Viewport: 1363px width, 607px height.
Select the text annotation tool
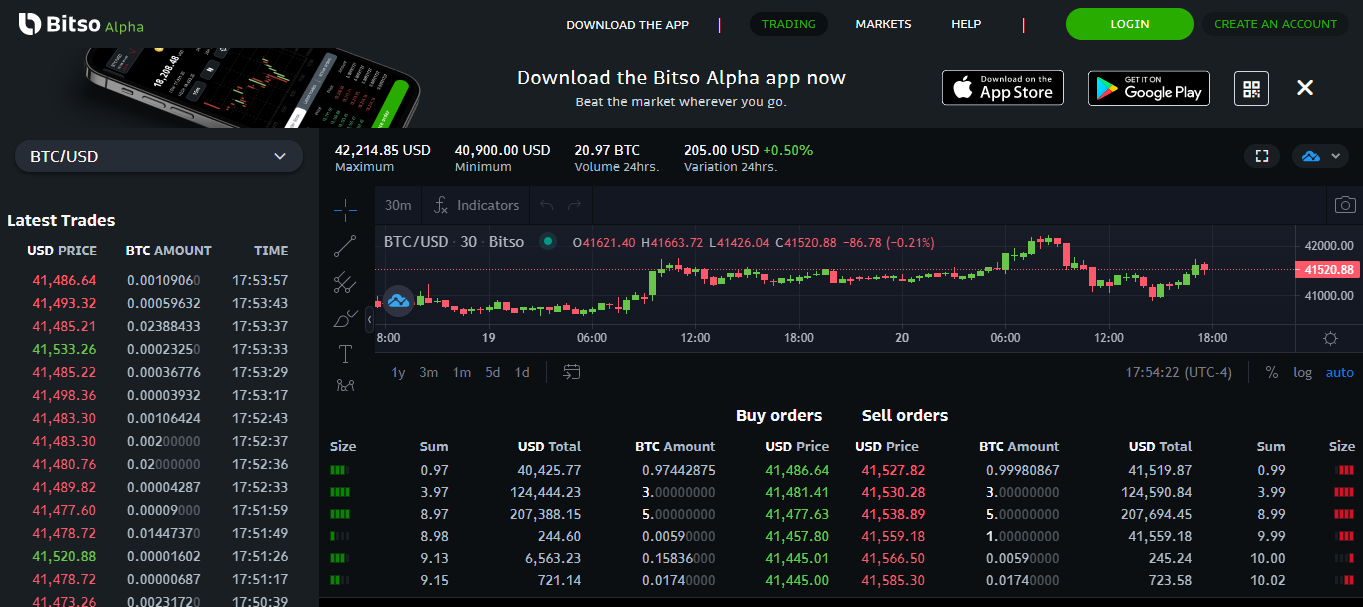(x=345, y=354)
